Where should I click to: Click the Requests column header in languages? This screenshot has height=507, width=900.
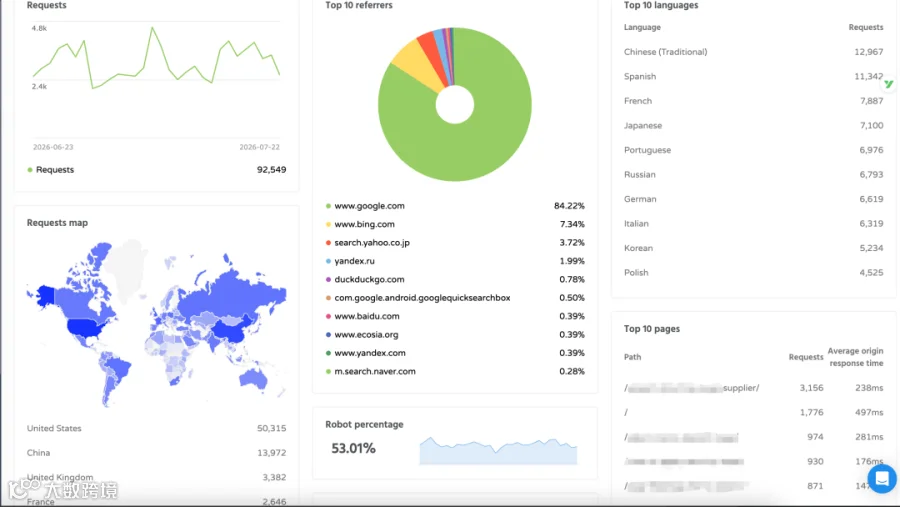[x=866, y=27]
